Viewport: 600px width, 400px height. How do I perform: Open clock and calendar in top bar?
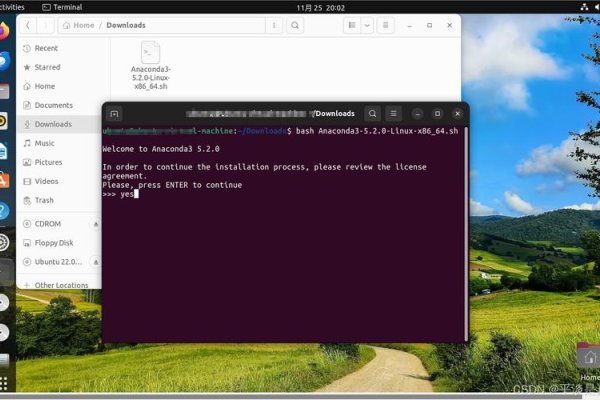click(x=320, y=8)
